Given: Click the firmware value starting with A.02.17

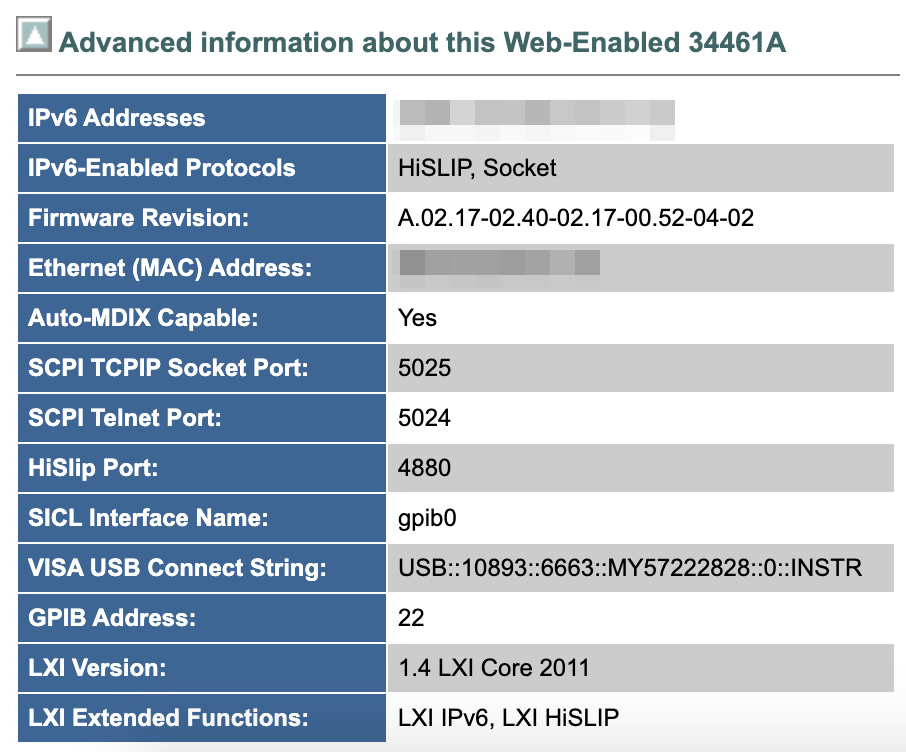Looking at the screenshot, I should (x=575, y=218).
